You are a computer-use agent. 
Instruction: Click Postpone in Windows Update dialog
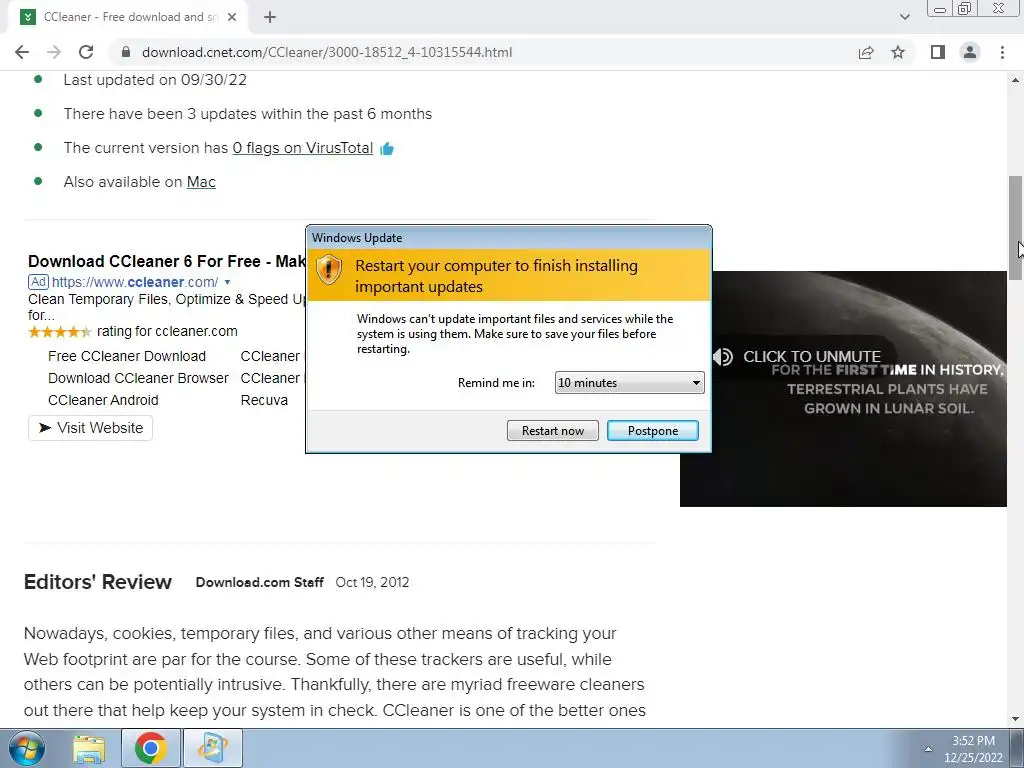click(652, 430)
